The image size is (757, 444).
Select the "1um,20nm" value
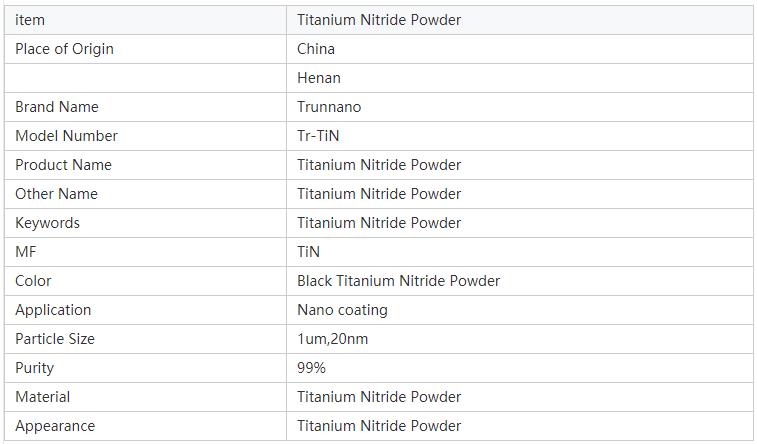point(332,339)
